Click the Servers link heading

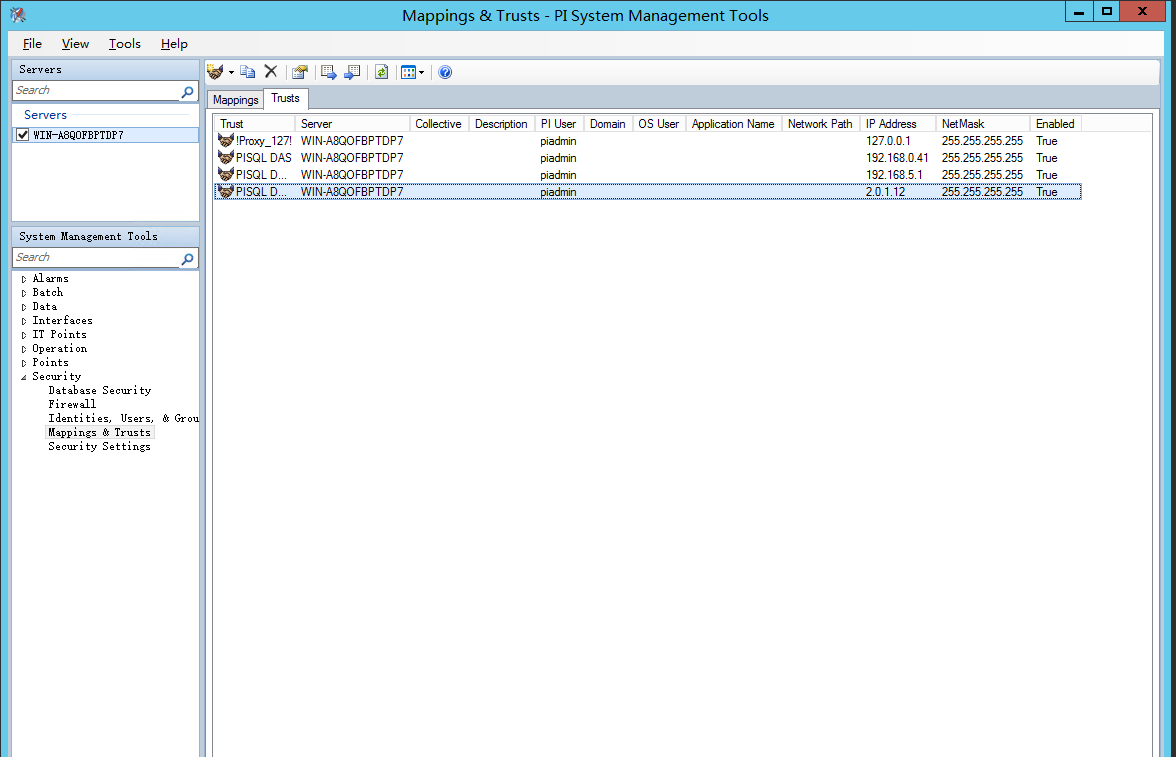point(45,115)
